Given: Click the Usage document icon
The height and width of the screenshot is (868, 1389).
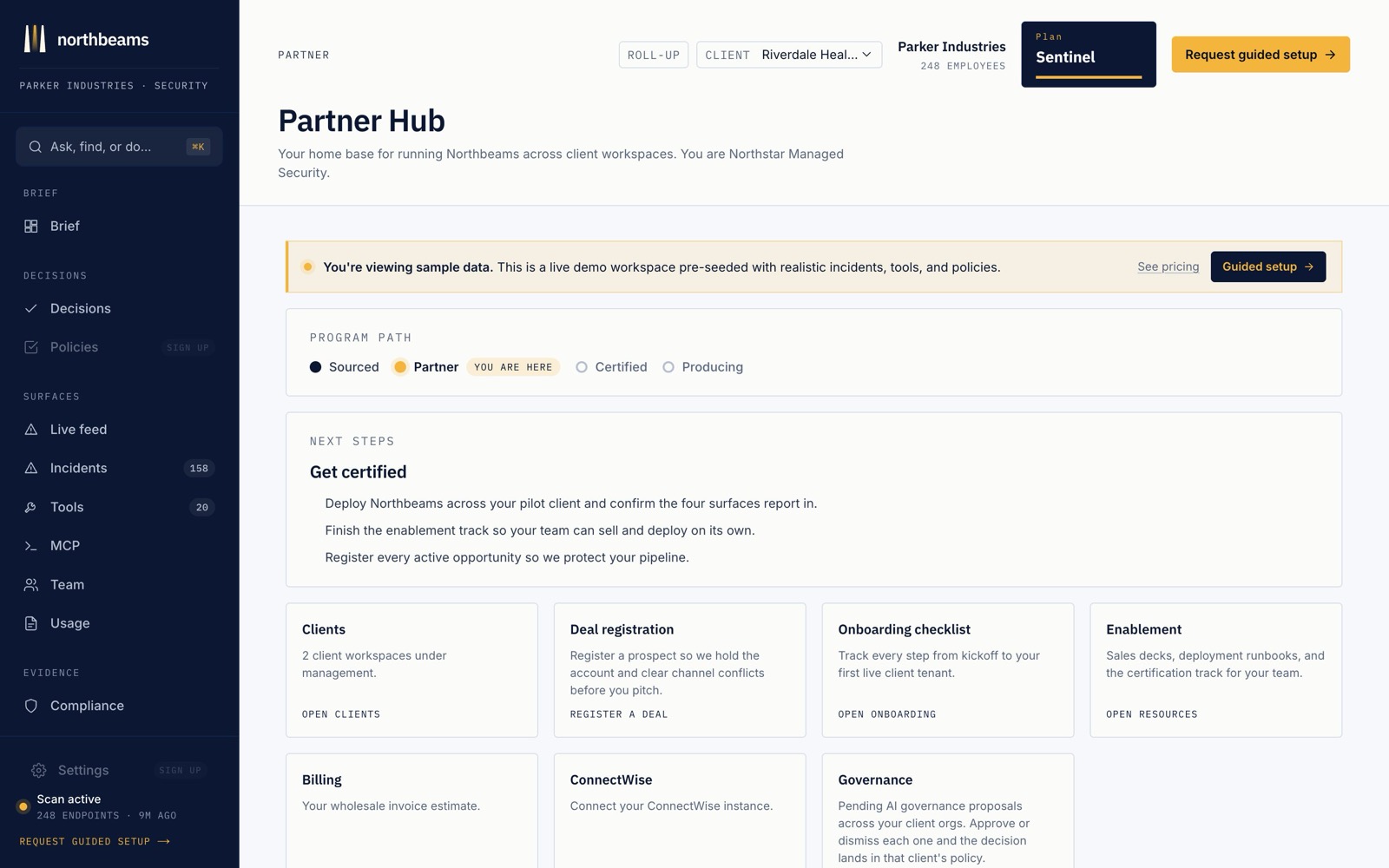Looking at the screenshot, I should [31, 623].
